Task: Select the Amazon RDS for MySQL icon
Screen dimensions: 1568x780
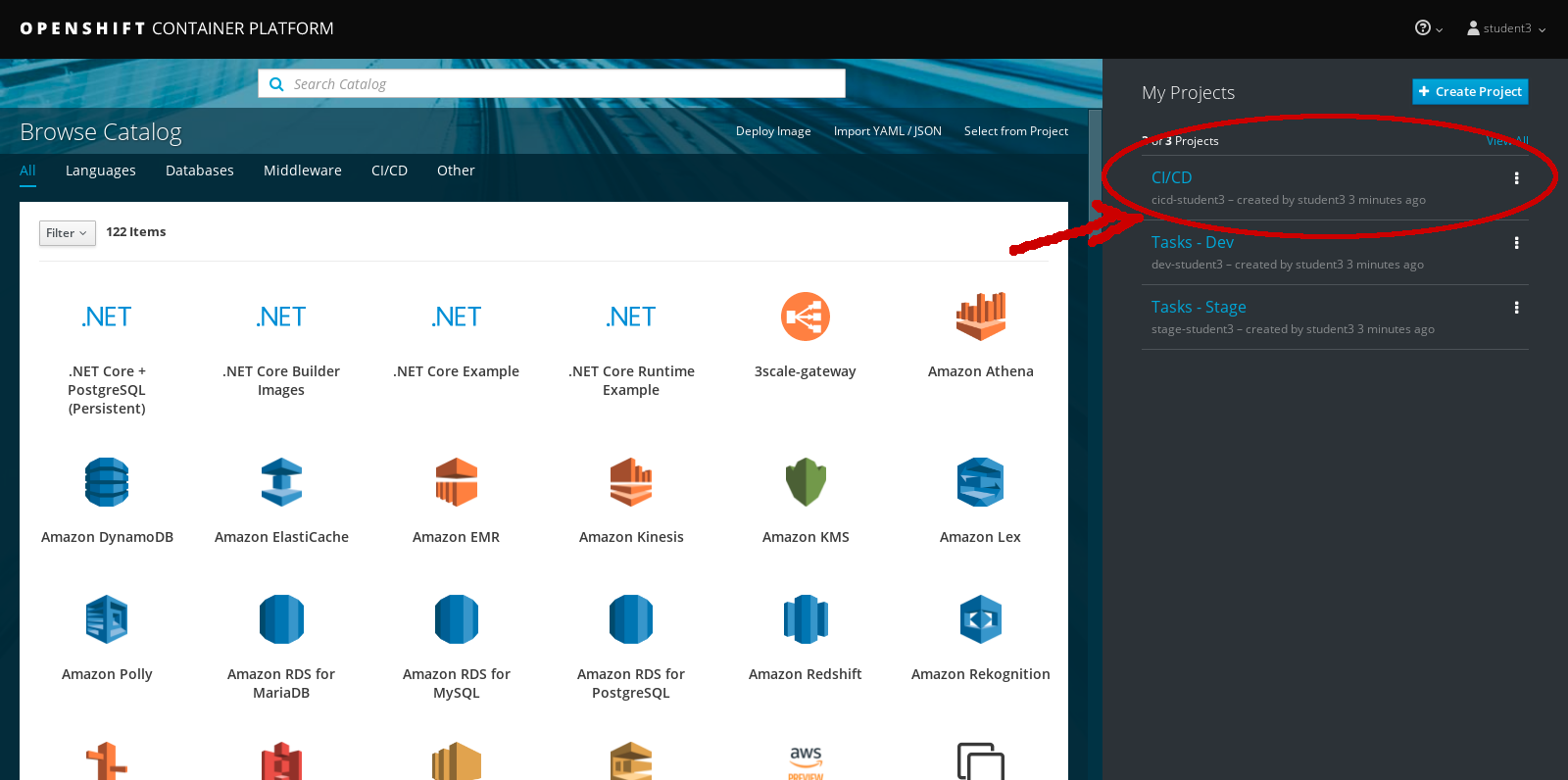Action: pos(457,619)
